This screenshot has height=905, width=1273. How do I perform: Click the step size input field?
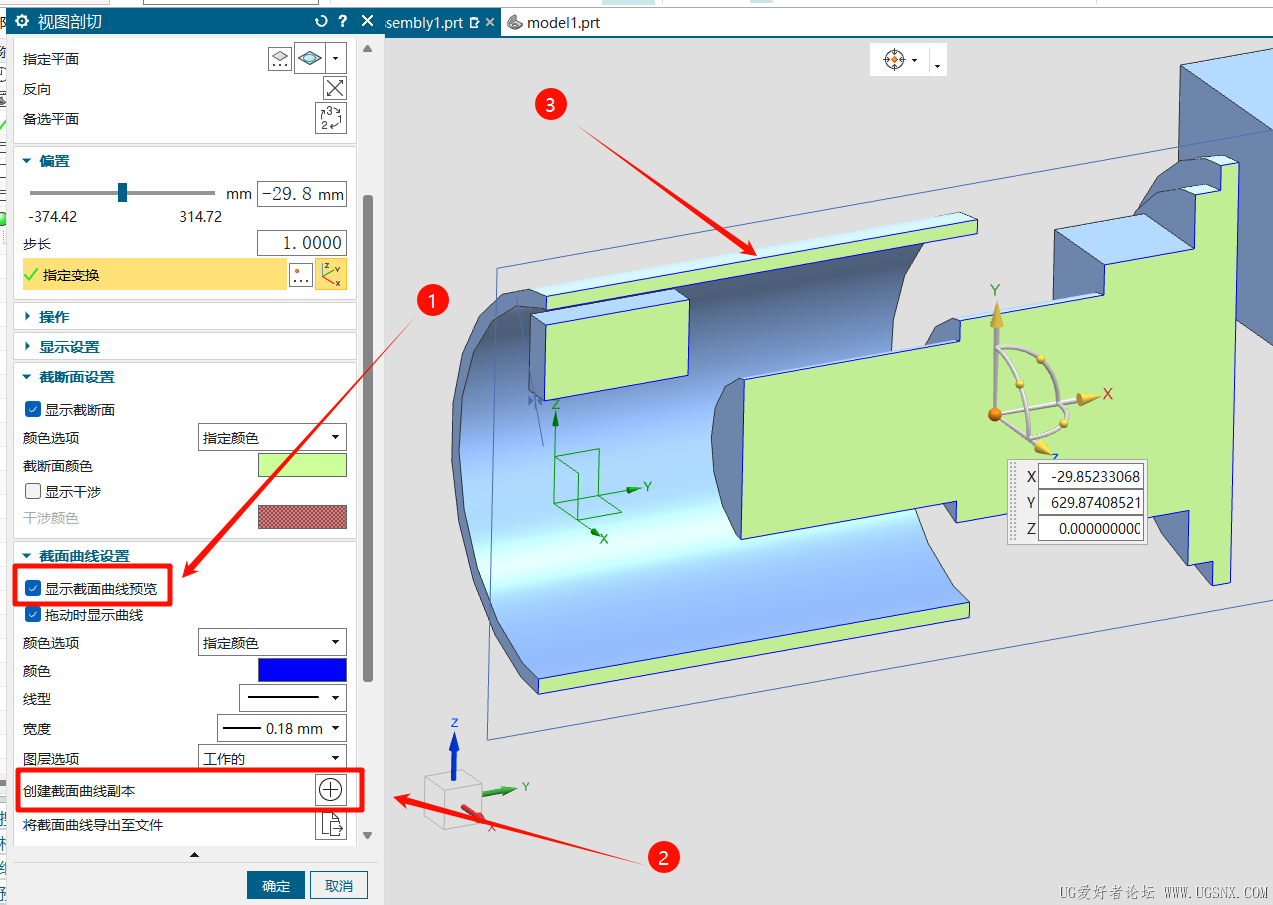click(x=301, y=243)
